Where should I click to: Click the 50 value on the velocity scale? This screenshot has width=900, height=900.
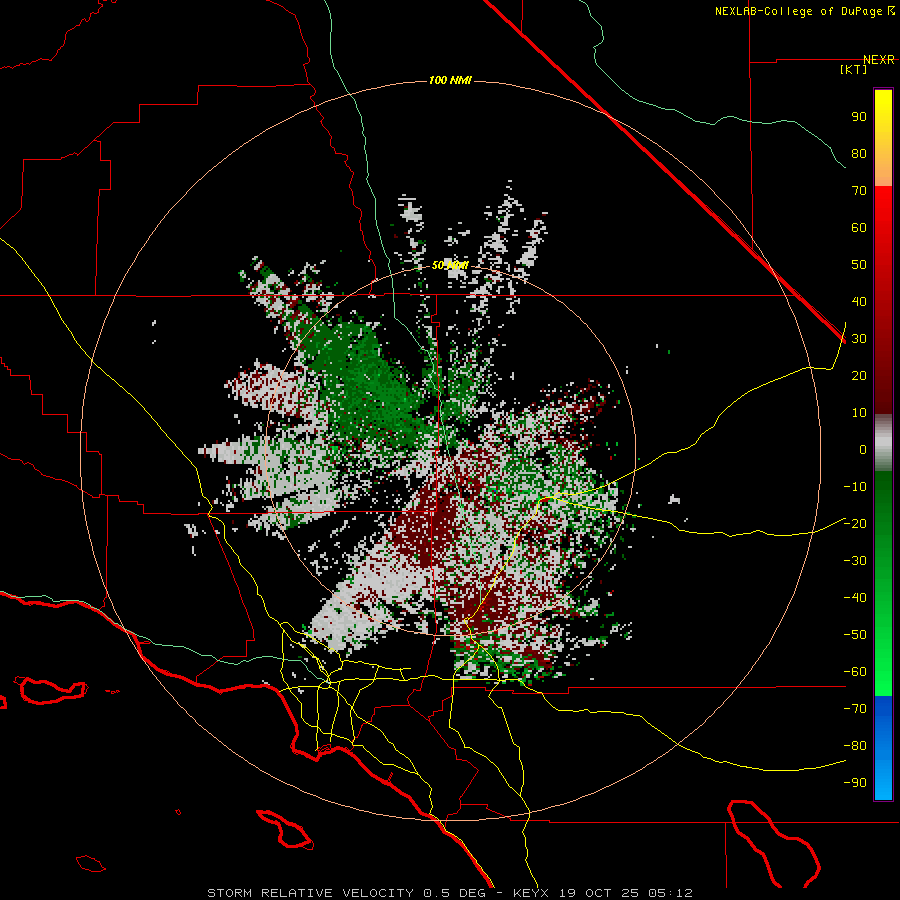(859, 265)
